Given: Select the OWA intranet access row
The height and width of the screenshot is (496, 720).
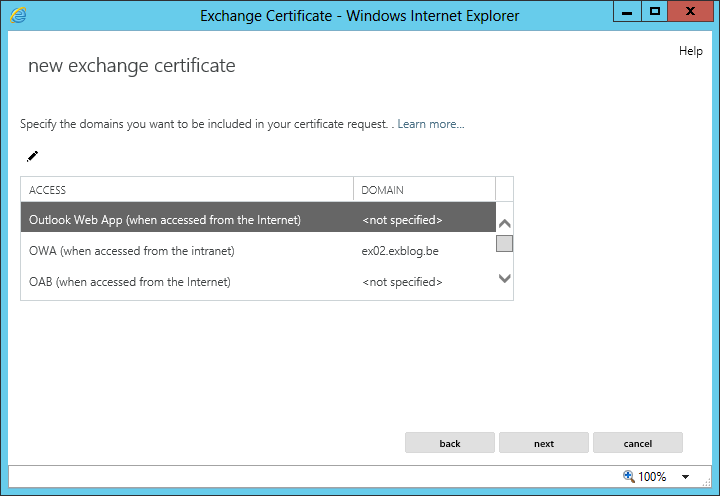Looking at the screenshot, I should pos(258,251).
